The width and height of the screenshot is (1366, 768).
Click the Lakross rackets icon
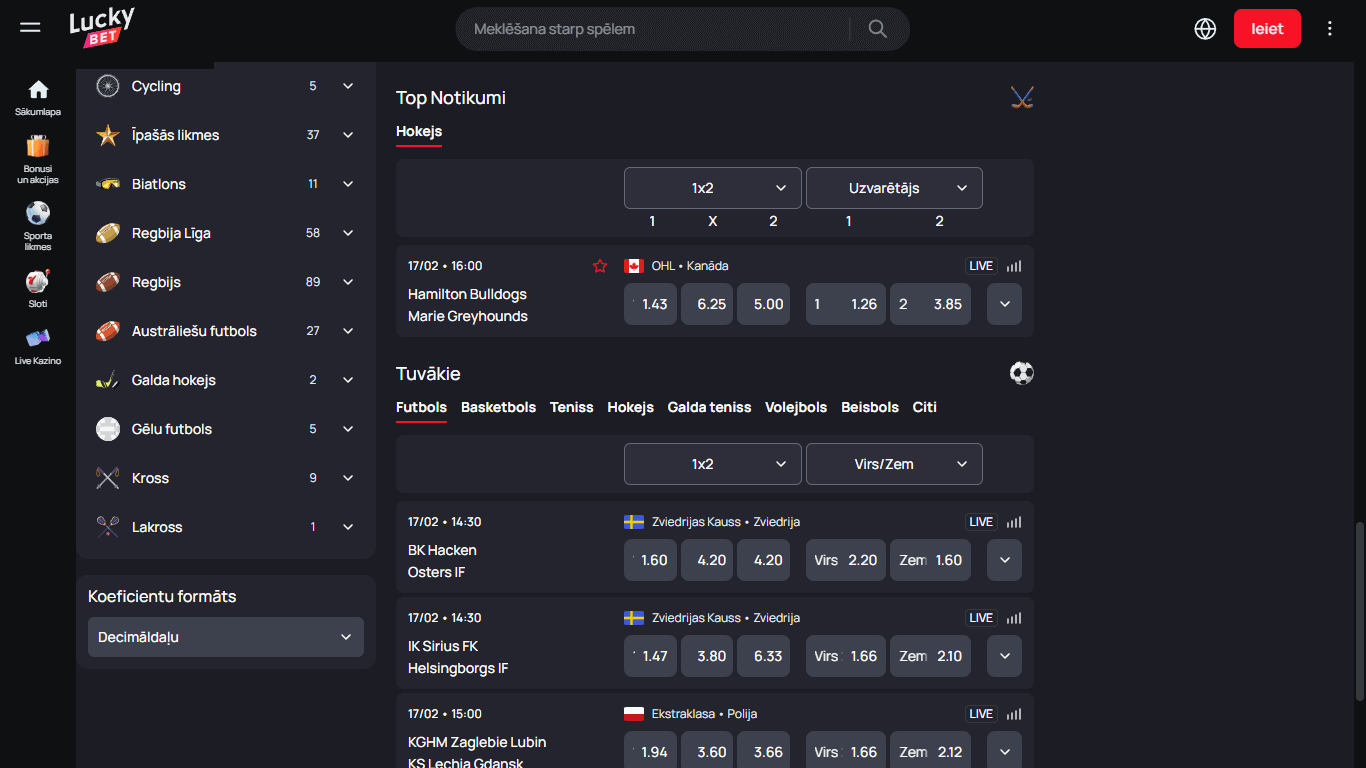click(108, 527)
